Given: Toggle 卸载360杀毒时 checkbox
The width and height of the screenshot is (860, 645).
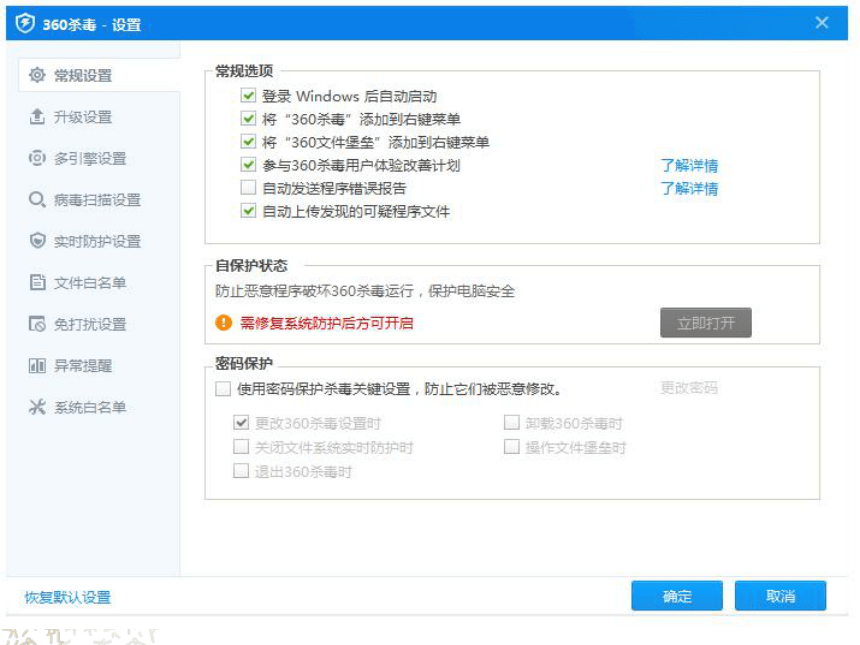Looking at the screenshot, I should click(x=511, y=422).
